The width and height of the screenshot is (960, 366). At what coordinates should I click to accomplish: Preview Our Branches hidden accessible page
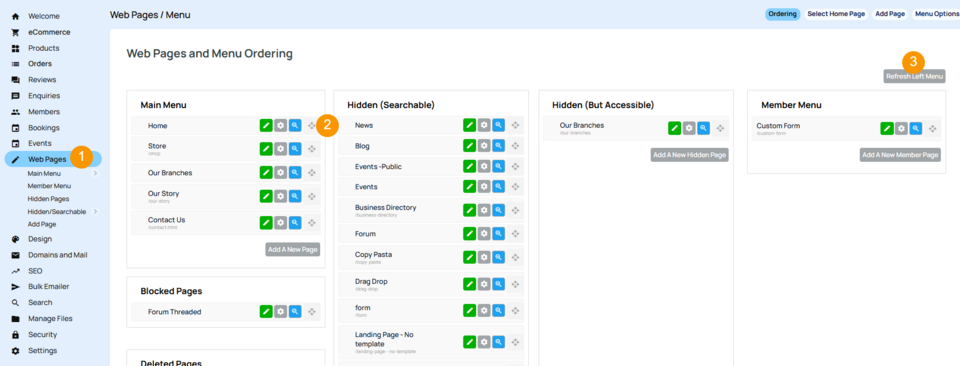703,128
